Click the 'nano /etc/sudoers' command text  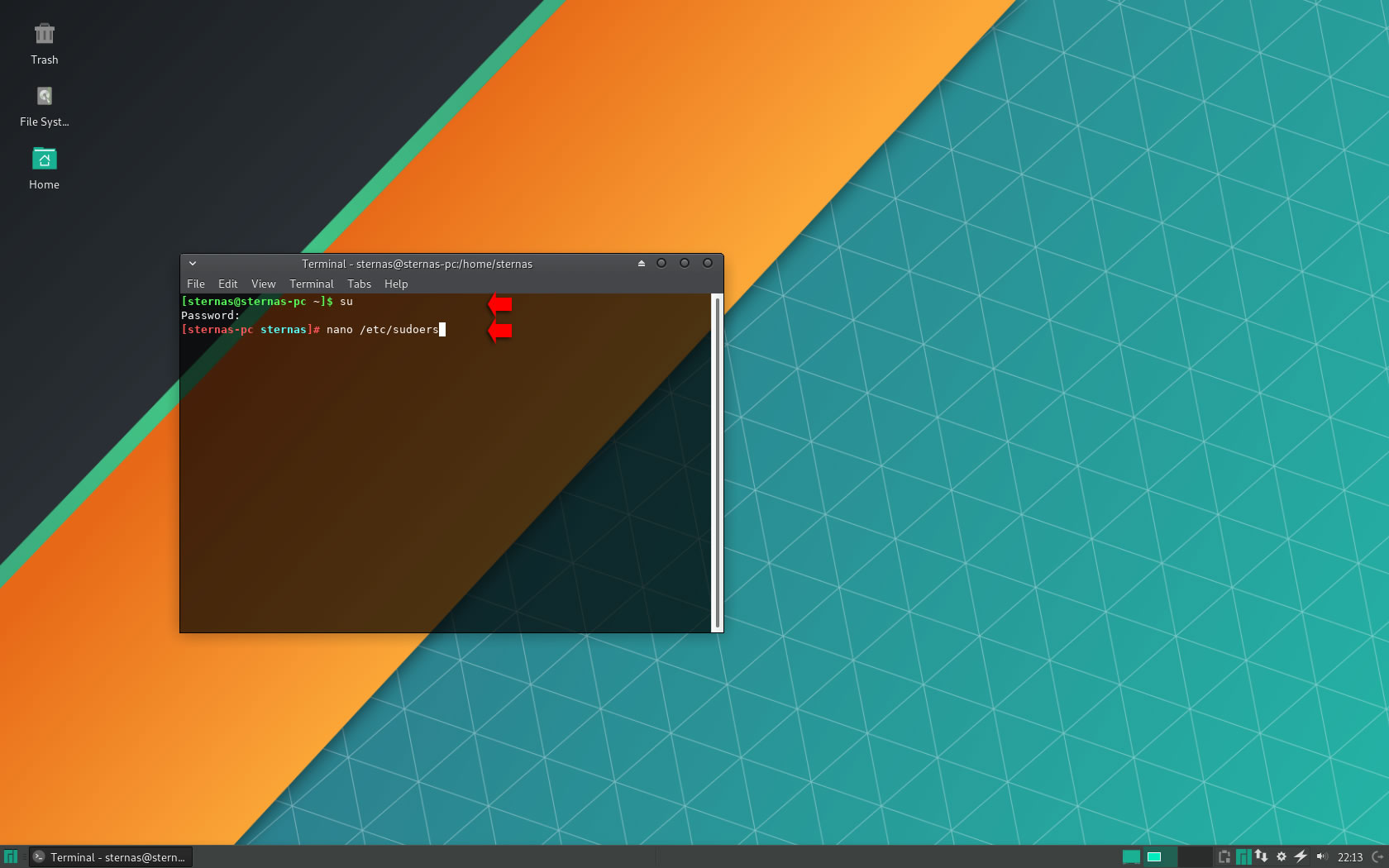point(382,330)
